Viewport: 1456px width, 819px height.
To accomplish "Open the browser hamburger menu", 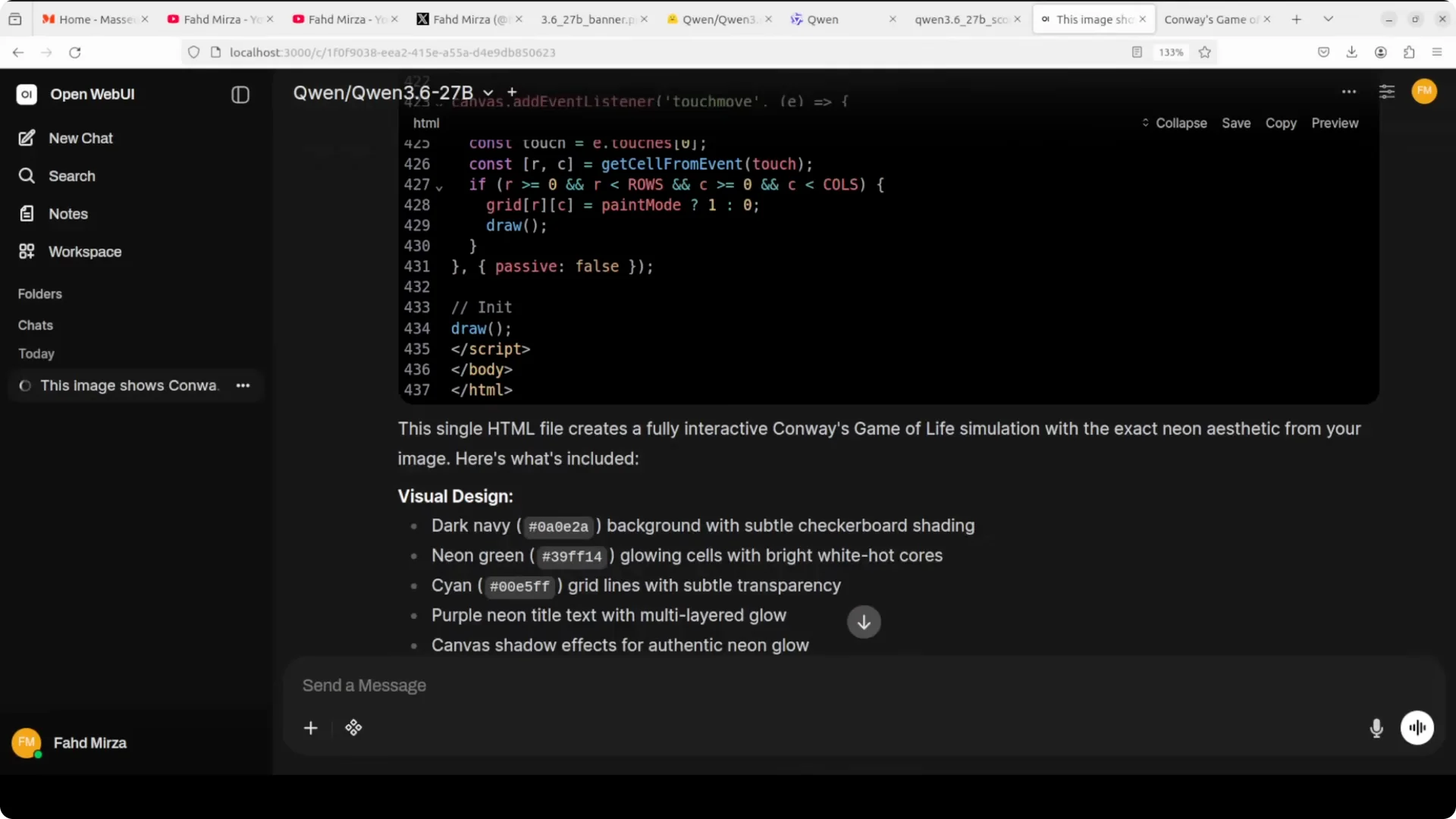I will pyautogui.click(x=1437, y=52).
